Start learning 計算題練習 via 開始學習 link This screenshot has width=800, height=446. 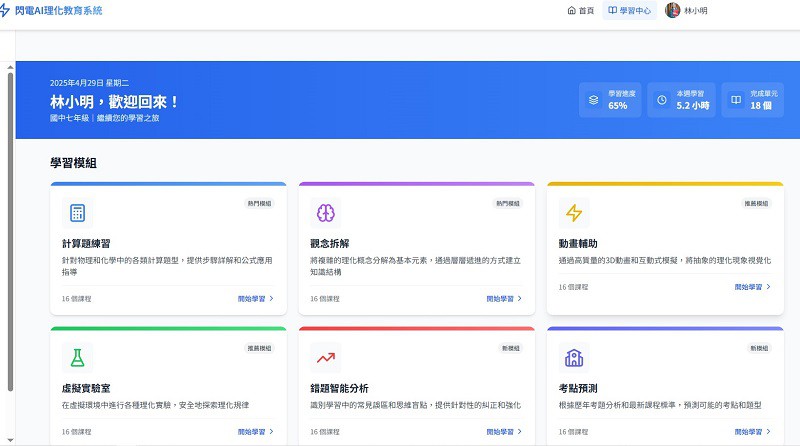[x=255, y=298]
